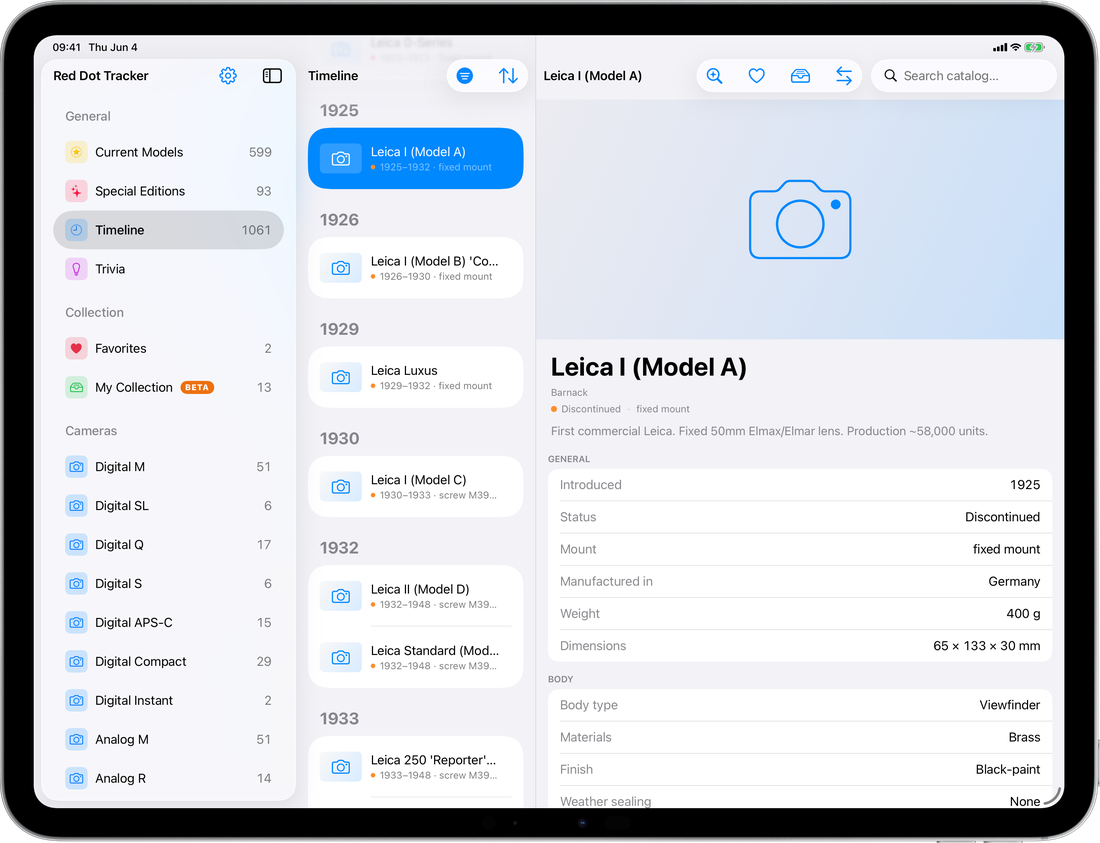Open the timeline filter button
The image size is (1100, 843).
tap(464, 76)
